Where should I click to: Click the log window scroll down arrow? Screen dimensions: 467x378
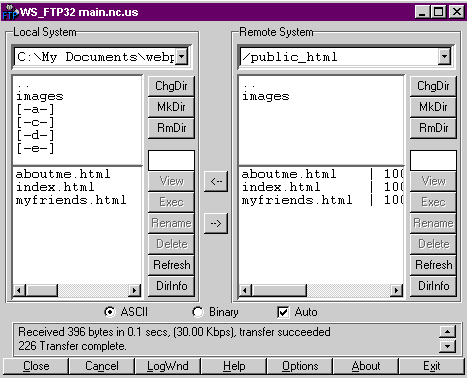(447, 346)
